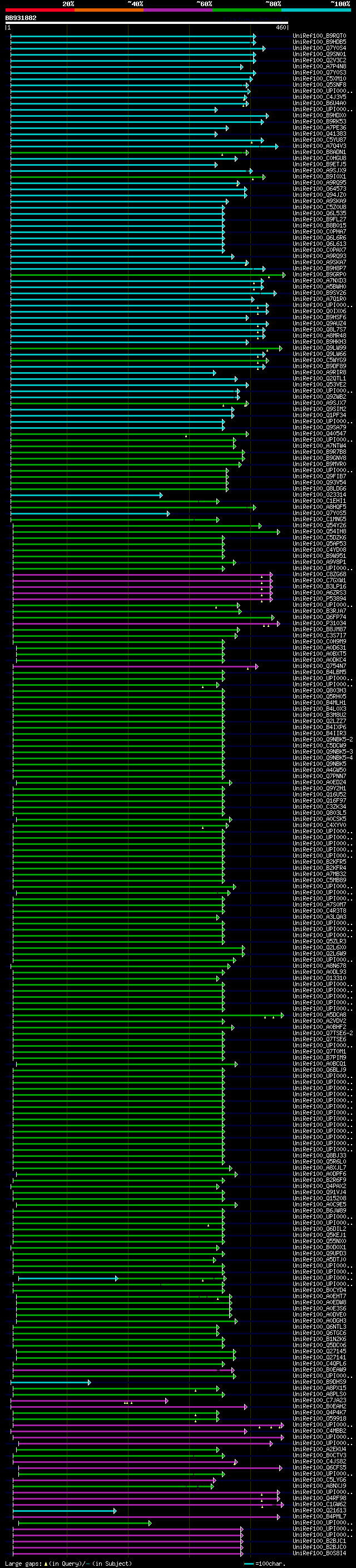Open hit UniRef100_Q7Y0S4
The width and height of the screenshot is (356, 1568).
[x=319, y=48]
